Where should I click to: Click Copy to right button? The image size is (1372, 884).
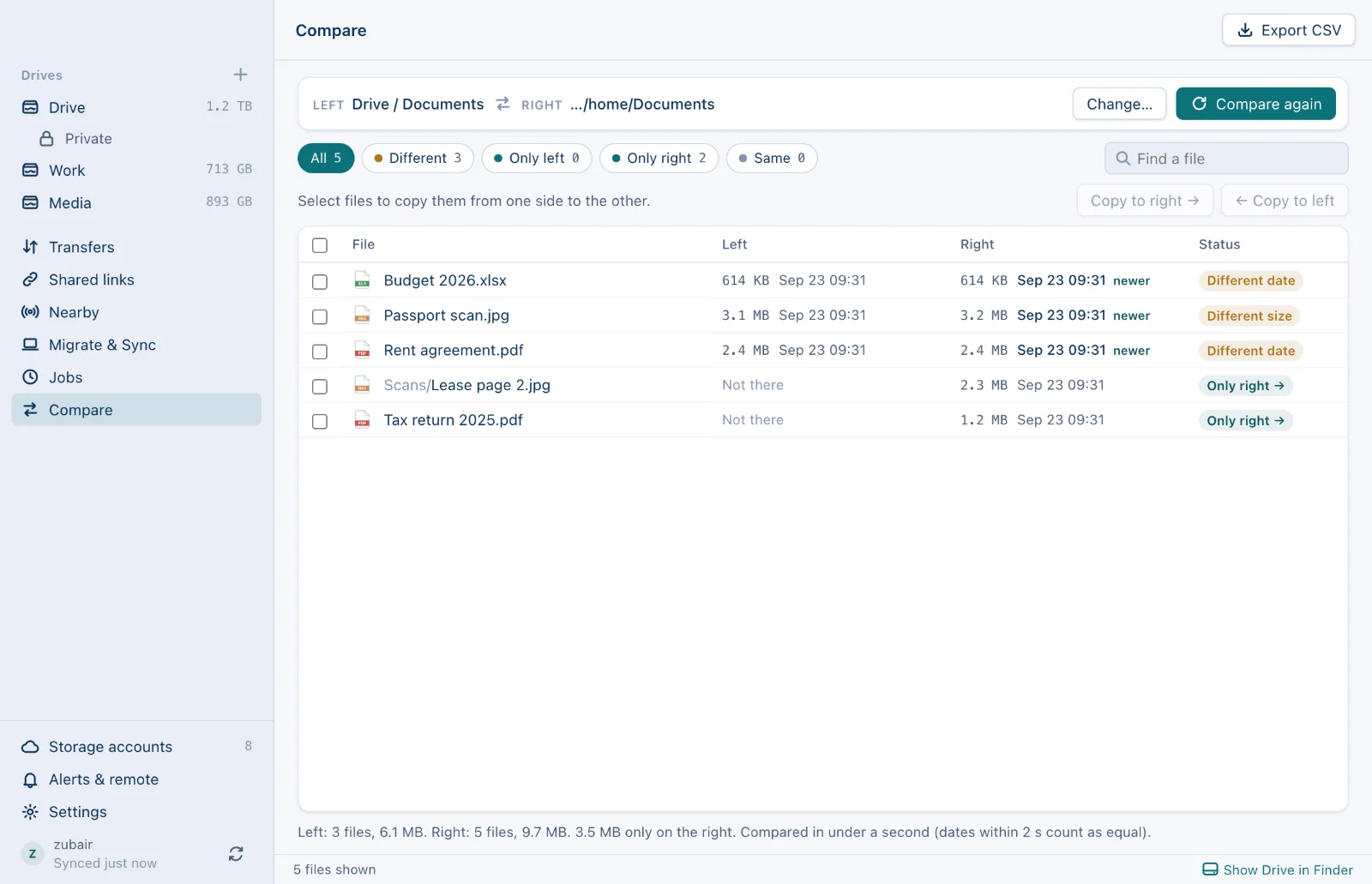pos(1145,201)
